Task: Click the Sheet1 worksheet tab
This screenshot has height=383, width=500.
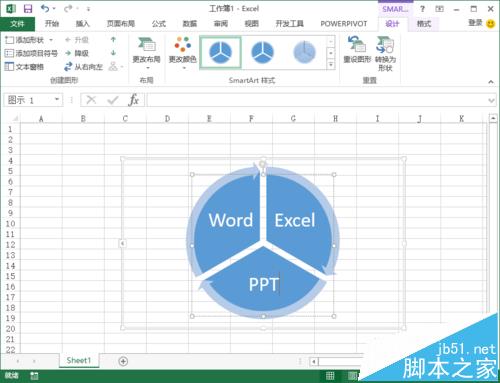Action: click(x=79, y=360)
